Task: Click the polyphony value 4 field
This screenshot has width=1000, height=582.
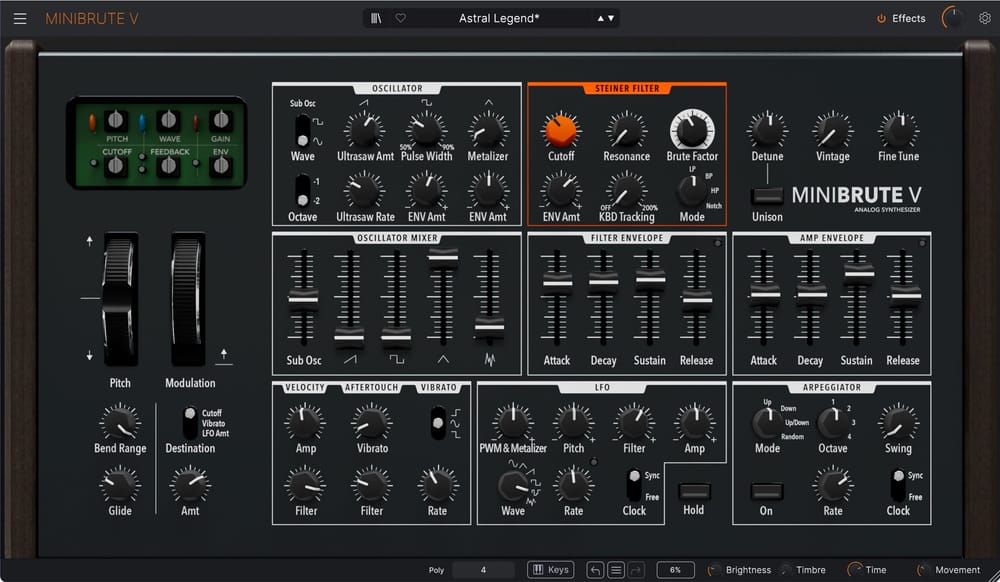Action: tap(483, 570)
